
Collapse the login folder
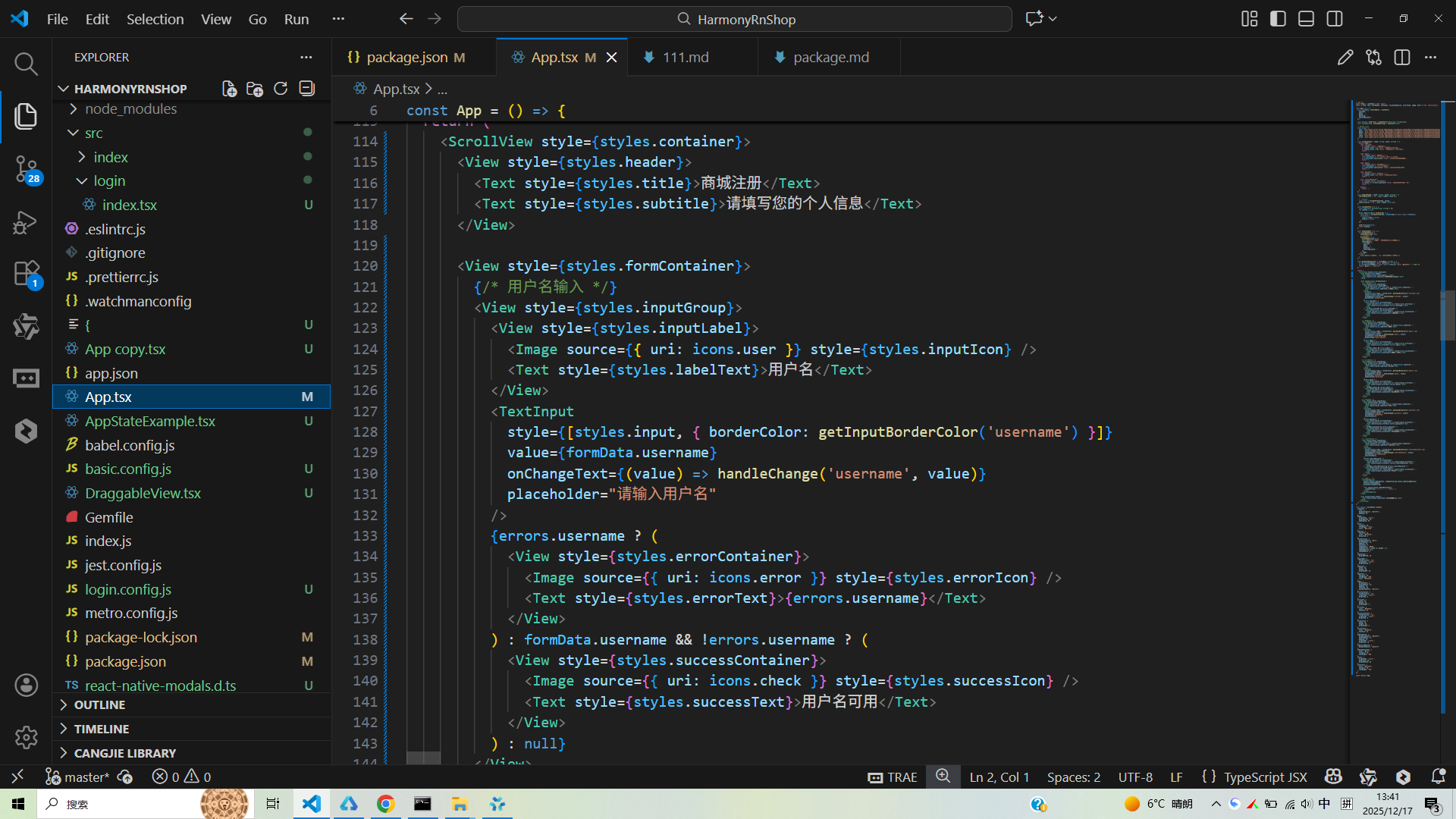click(109, 181)
